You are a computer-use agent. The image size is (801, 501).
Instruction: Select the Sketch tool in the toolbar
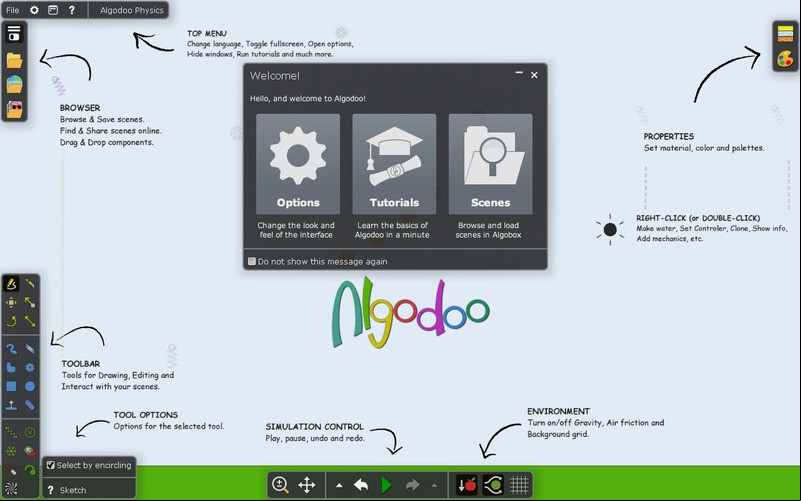point(11,283)
